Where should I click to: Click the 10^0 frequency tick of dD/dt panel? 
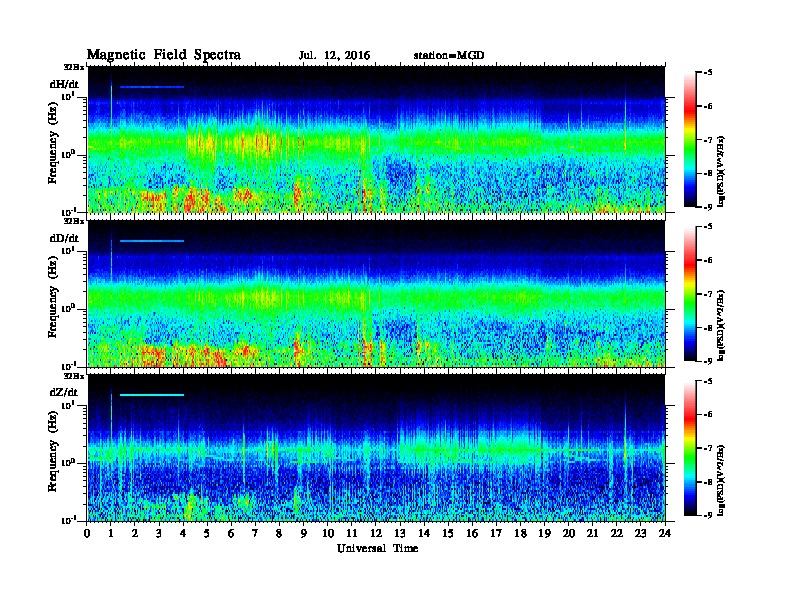(x=68, y=308)
